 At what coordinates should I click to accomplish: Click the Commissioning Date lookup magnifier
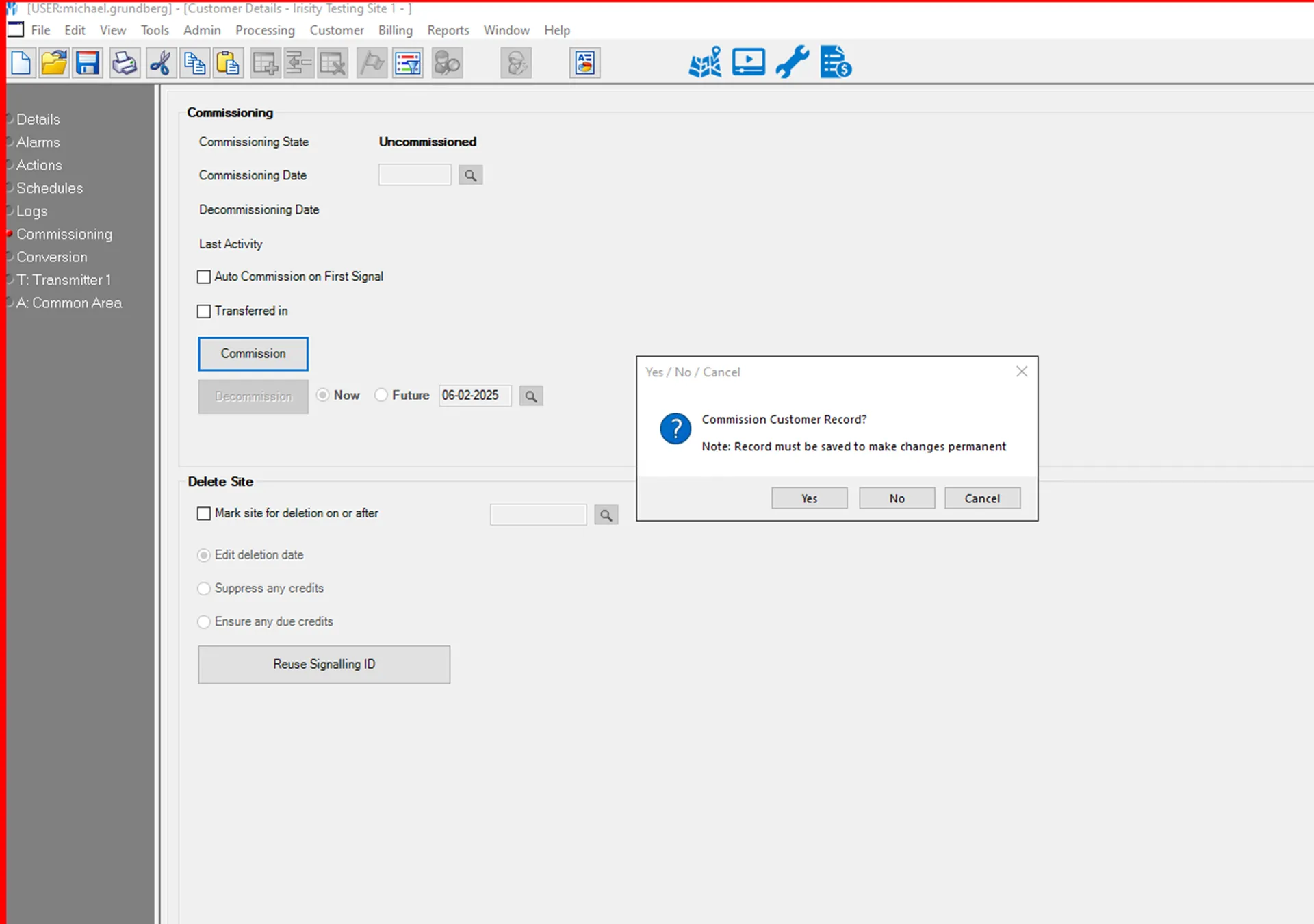point(470,175)
